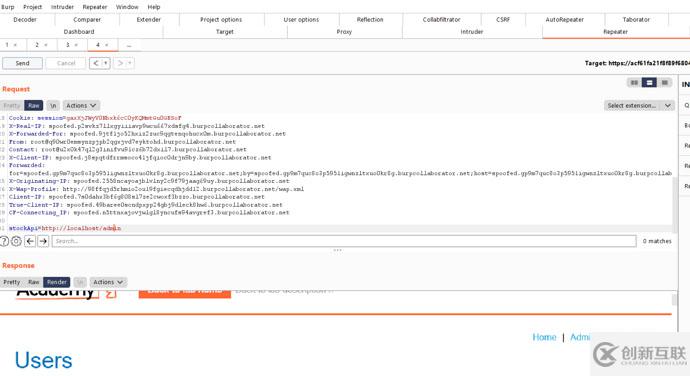Select Repeater sub-tab 1
This screenshot has width=690, height=376.
pos(7,45)
